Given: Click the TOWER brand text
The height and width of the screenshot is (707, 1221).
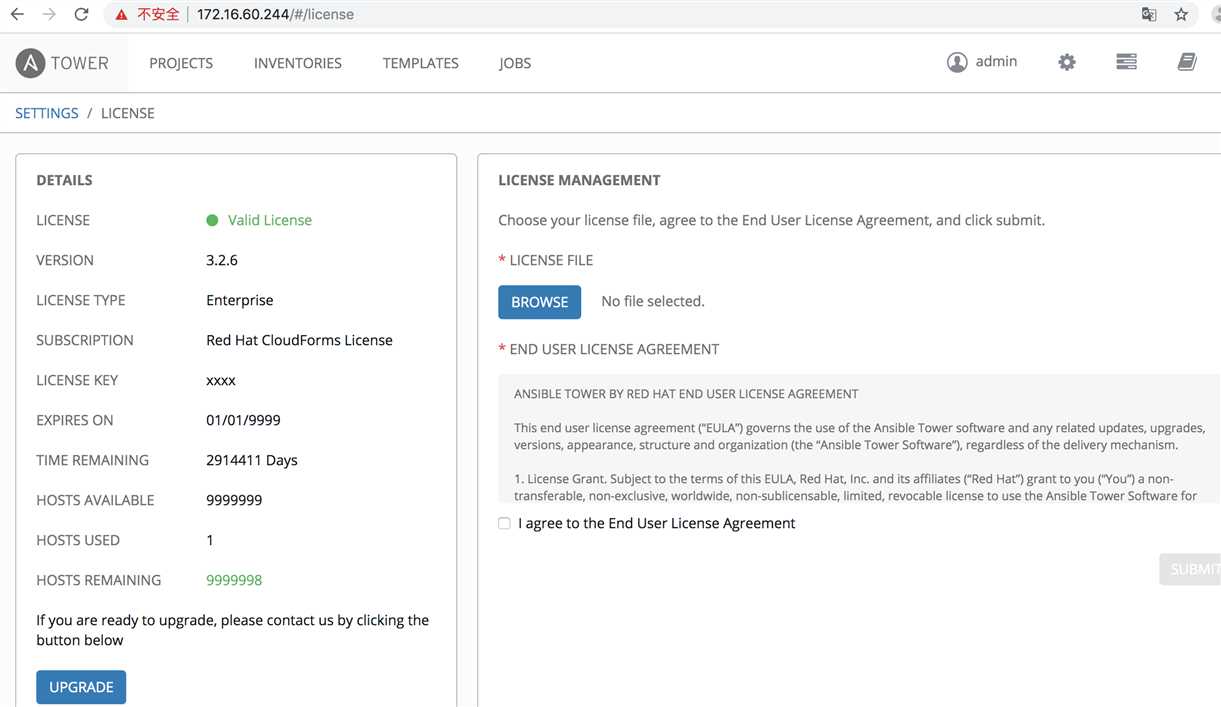Looking at the screenshot, I should [80, 63].
